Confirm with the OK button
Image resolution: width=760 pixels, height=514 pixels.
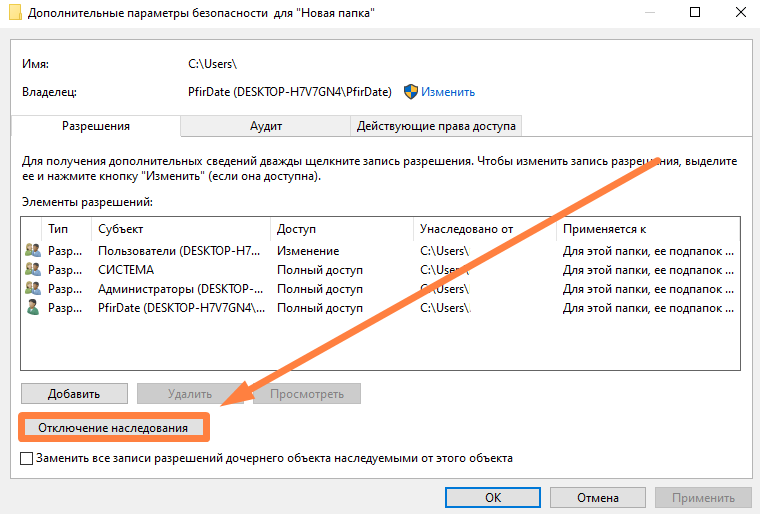493,497
